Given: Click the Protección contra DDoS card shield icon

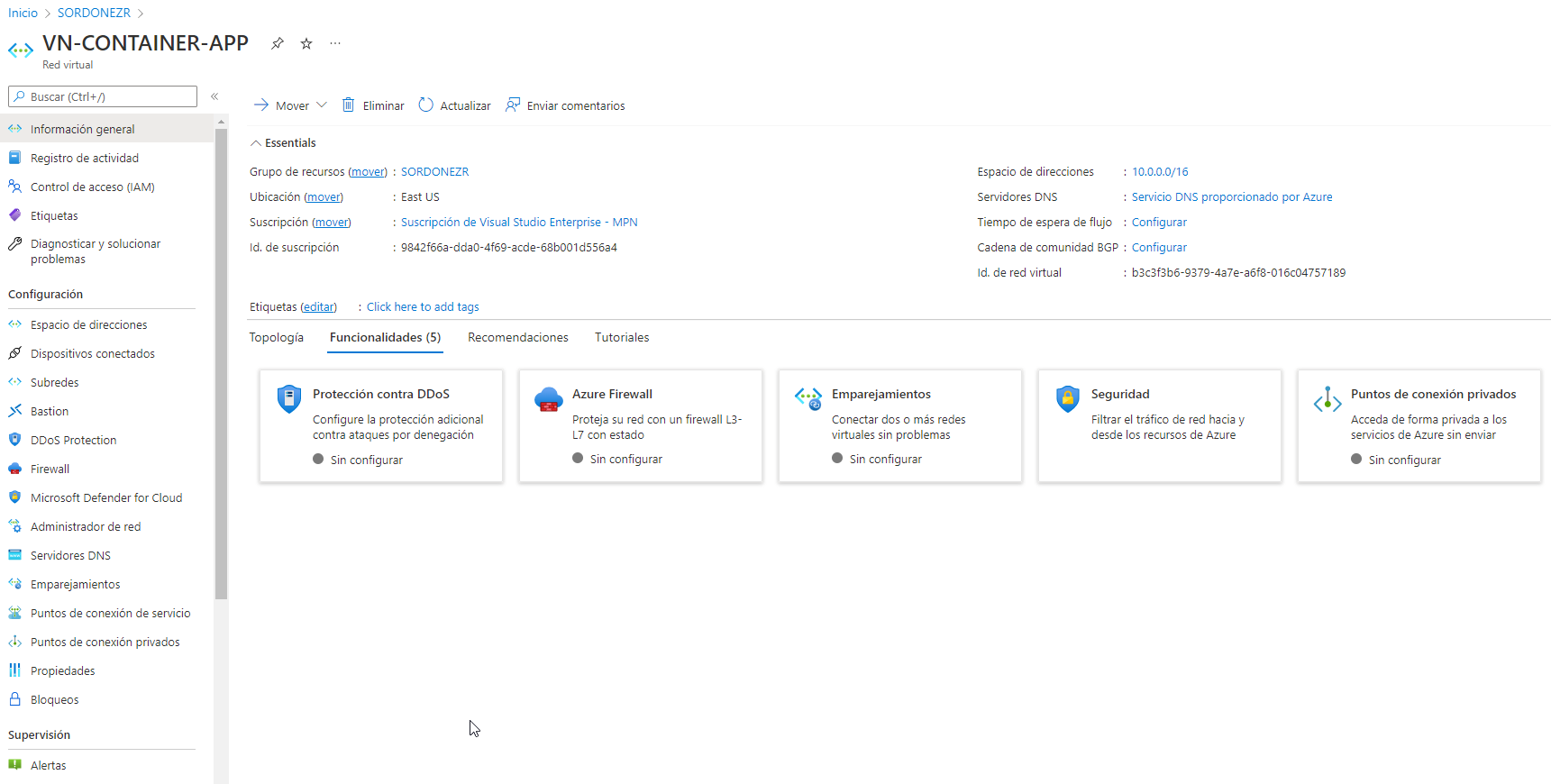Looking at the screenshot, I should click(289, 398).
